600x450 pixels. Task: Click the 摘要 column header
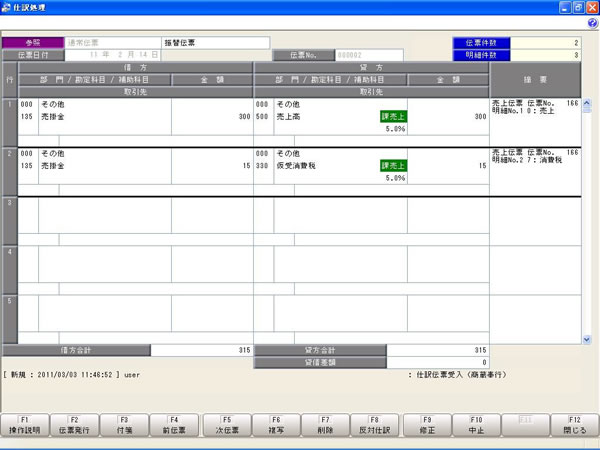535,80
